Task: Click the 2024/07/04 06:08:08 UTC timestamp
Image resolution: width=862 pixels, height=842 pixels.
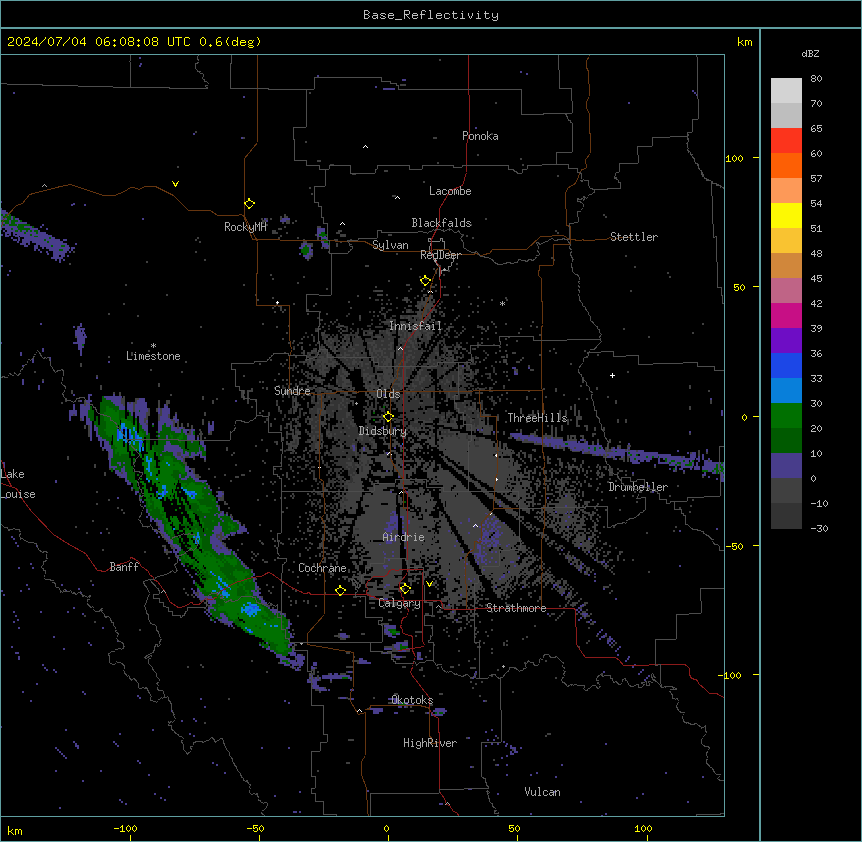Action: [98, 42]
